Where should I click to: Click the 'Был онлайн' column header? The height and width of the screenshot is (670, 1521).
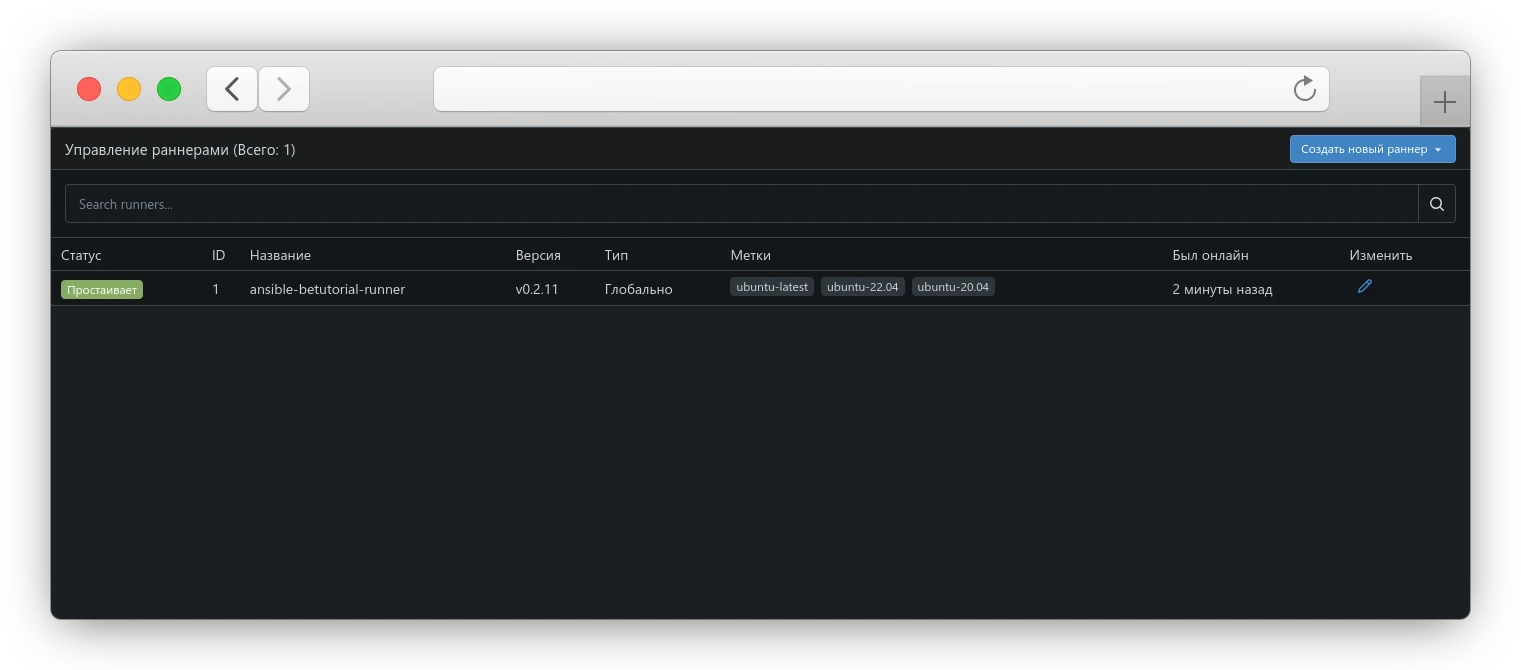pyautogui.click(x=1210, y=255)
